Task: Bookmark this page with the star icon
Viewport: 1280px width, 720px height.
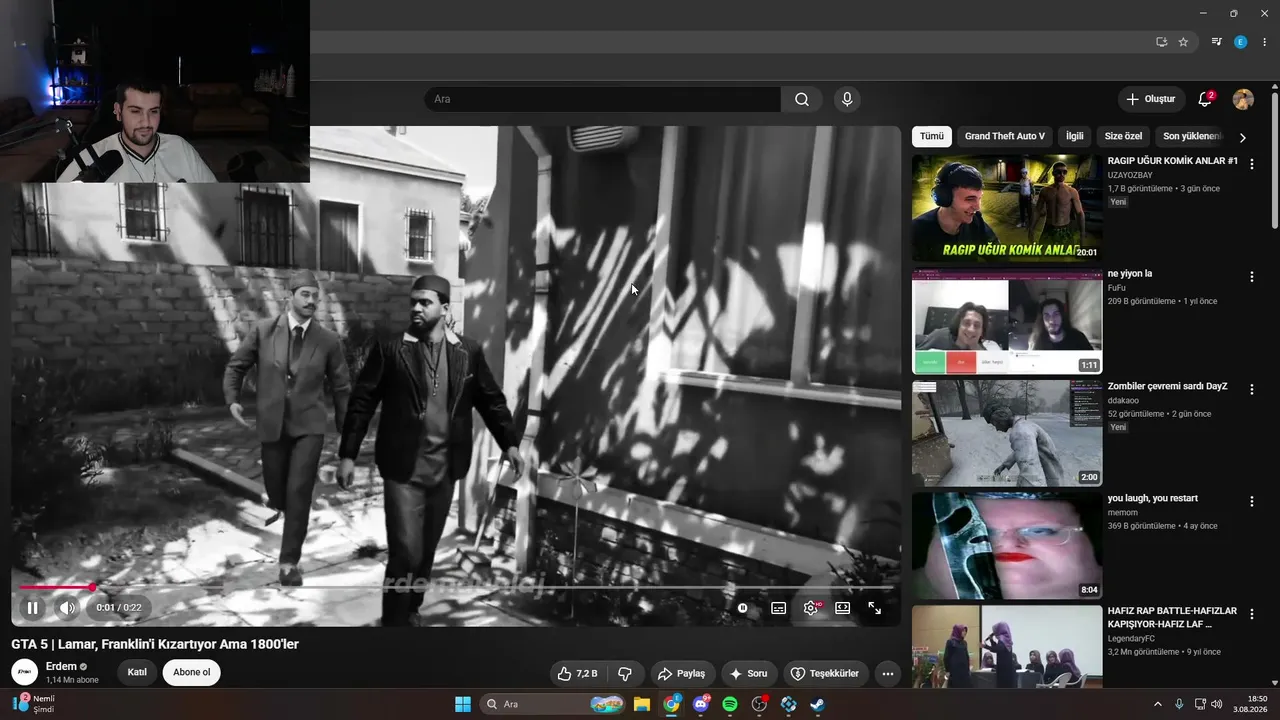Action: pyautogui.click(x=1183, y=42)
